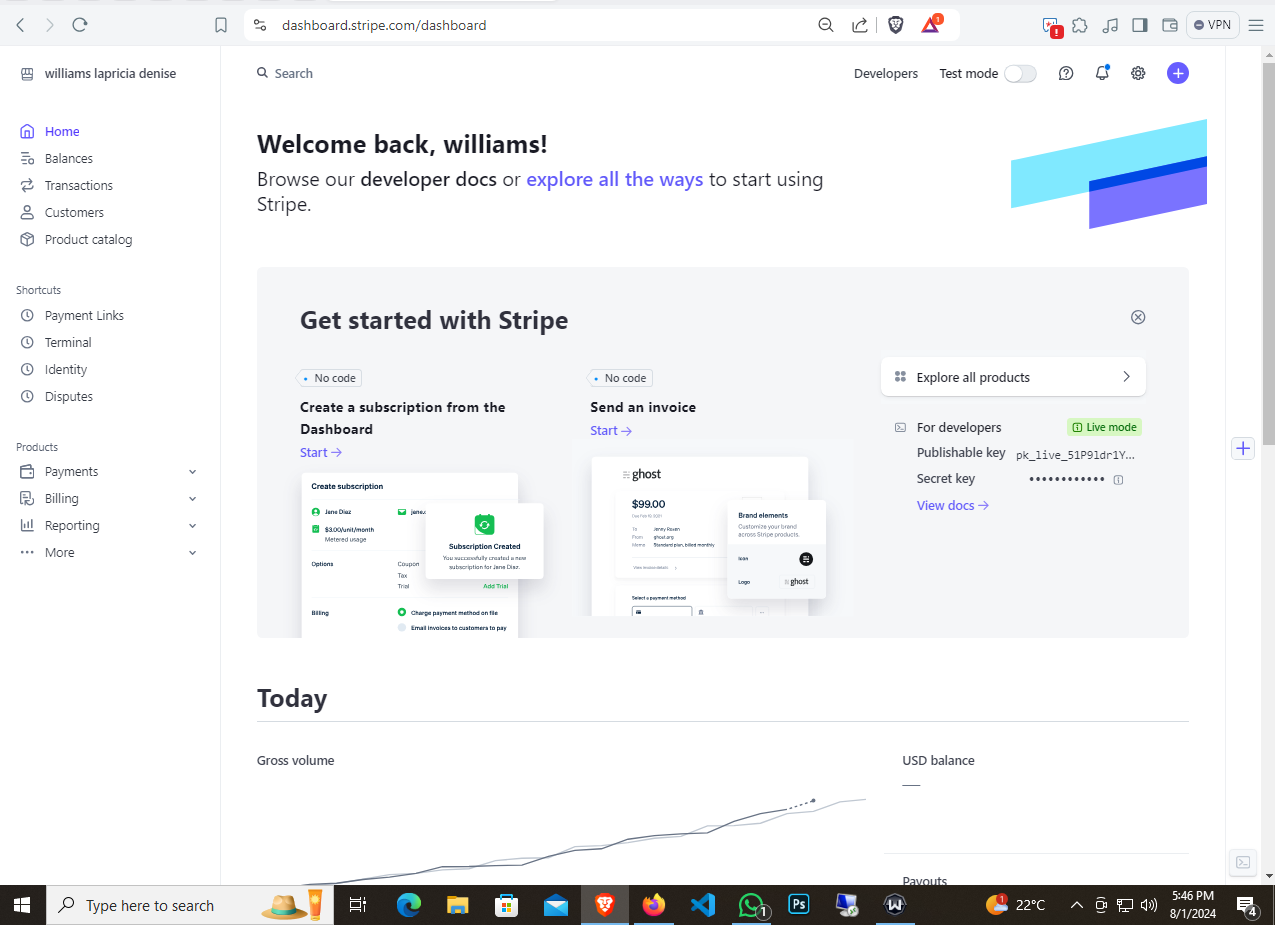Open Visual Studio Code from taskbar

(702, 905)
